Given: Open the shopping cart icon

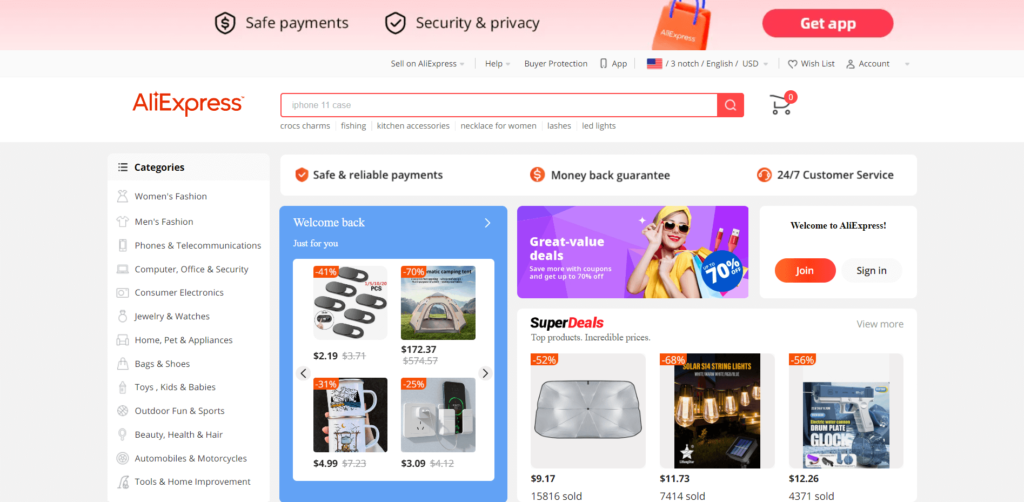Looking at the screenshot, I should (x=782, y=104).
